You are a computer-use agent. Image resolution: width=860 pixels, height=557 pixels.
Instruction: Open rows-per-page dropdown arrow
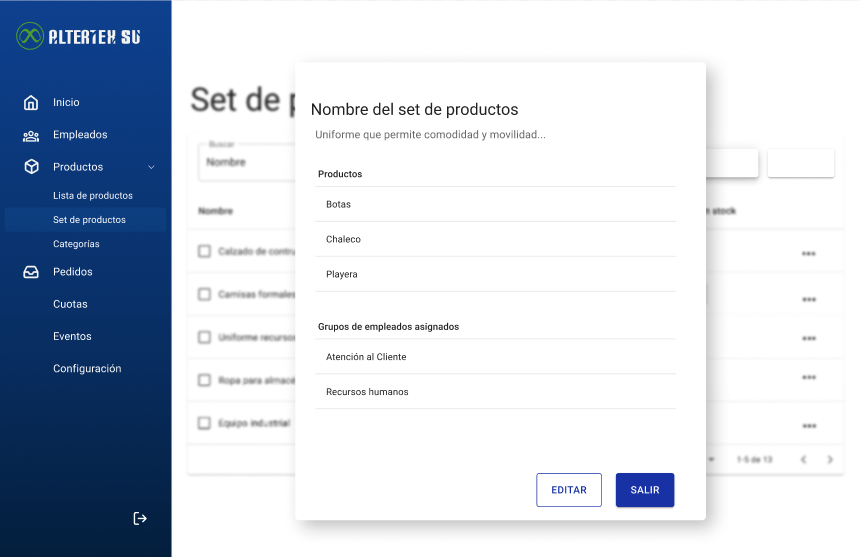(x=711, y=459)
